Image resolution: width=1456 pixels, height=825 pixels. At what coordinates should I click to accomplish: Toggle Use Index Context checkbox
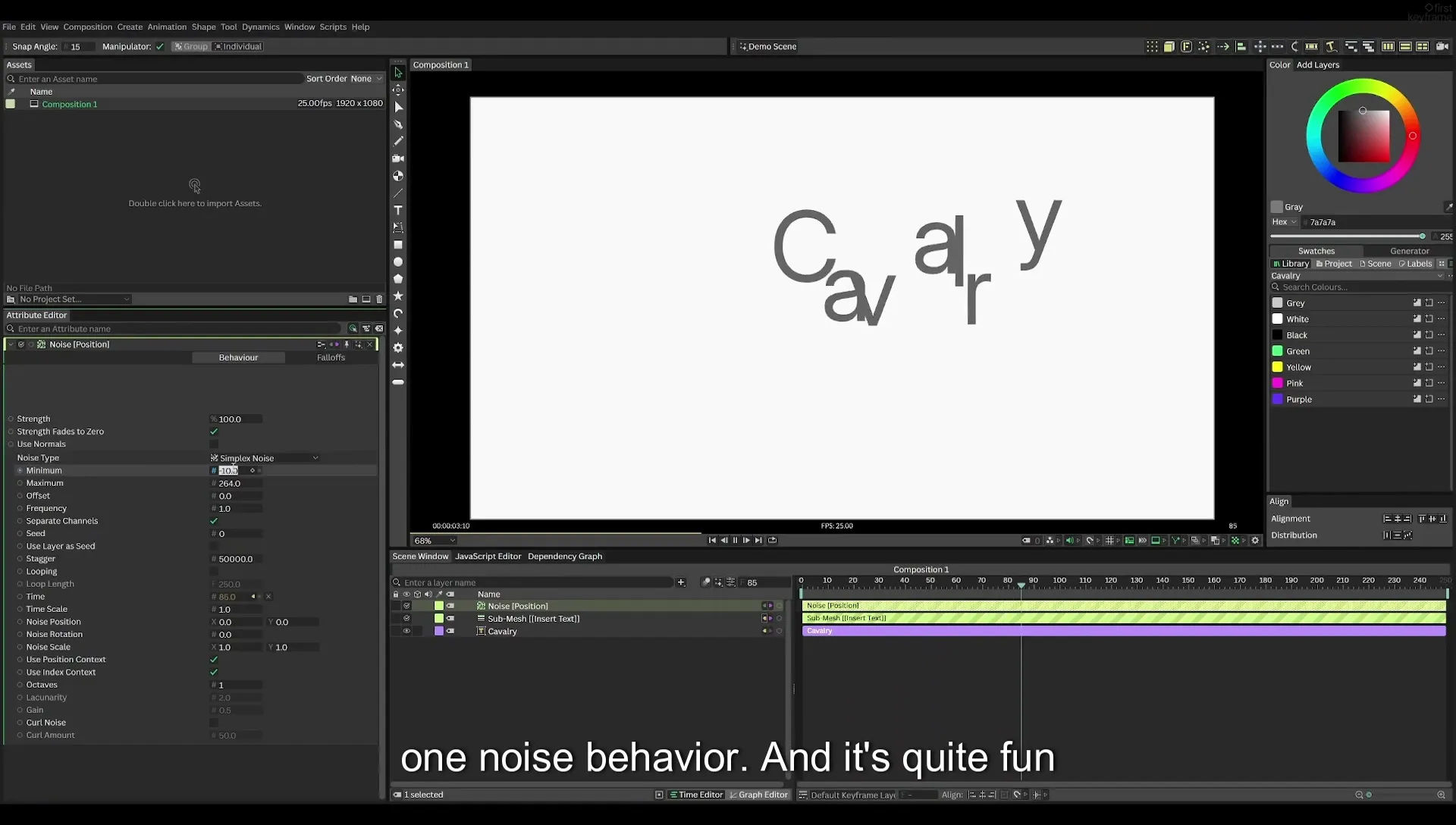(214, 673)
